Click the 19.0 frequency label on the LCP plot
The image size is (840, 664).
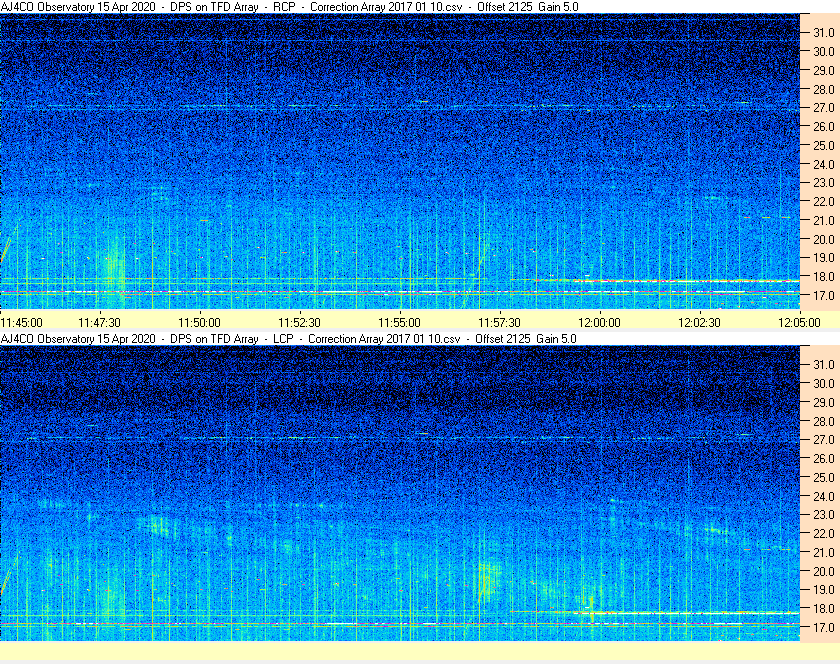tap(824, 590)
